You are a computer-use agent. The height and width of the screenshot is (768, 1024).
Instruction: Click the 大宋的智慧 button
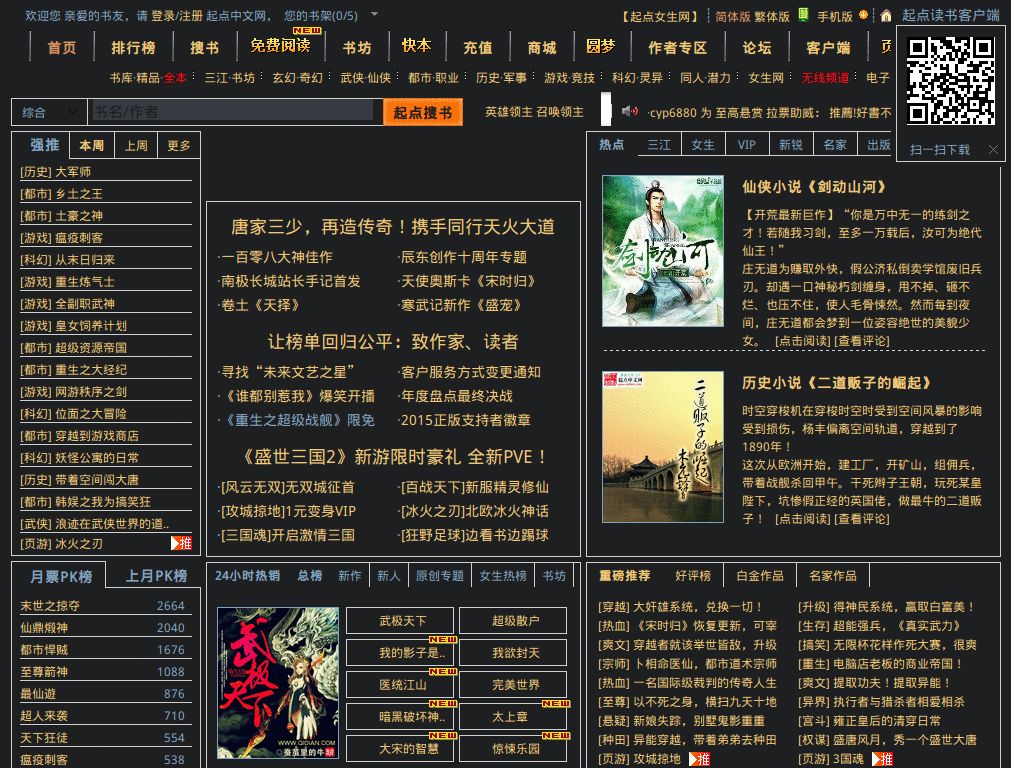(400, 748)
